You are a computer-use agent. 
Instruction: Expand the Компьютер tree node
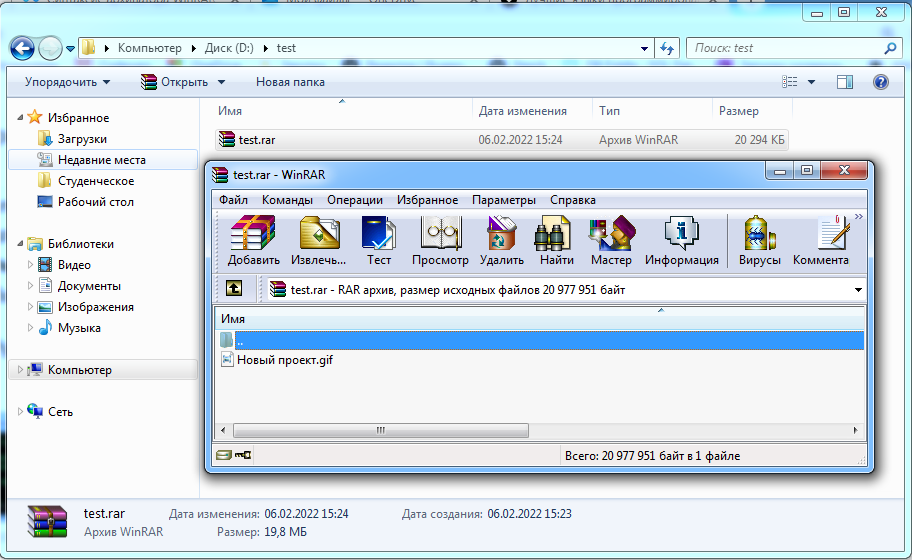coord(20,370)
